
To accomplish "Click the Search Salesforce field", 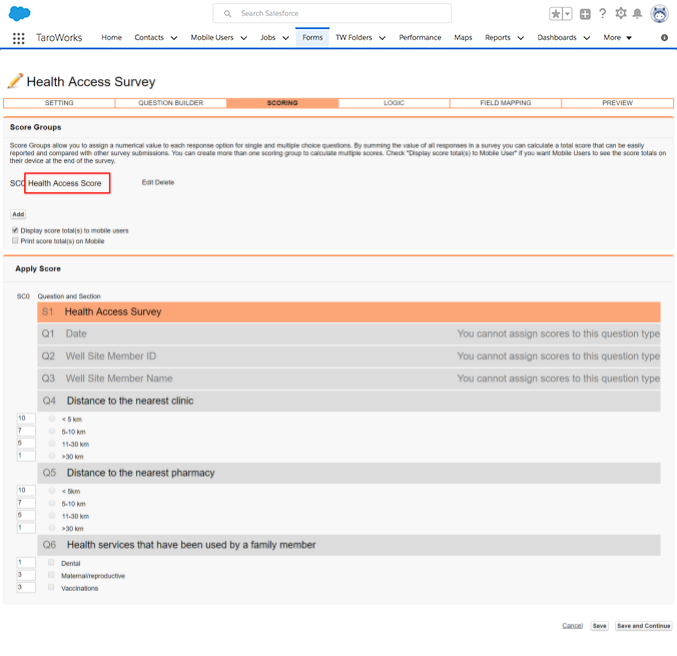I will (332, 13).
